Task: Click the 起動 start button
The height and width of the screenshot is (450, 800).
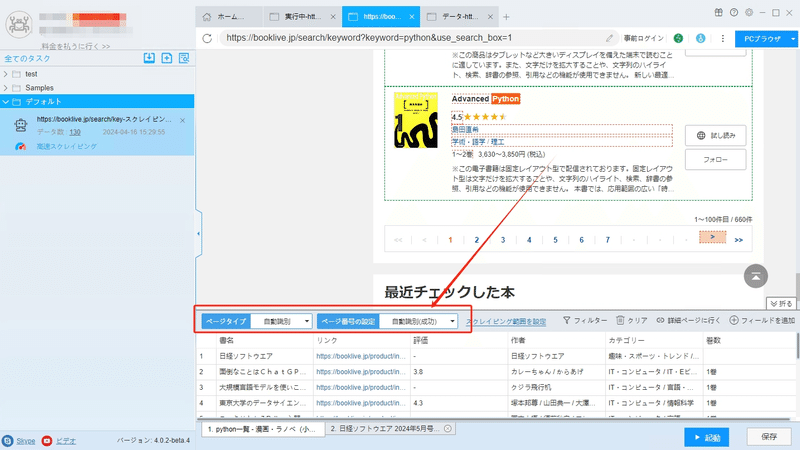Action: coord(707,437)
